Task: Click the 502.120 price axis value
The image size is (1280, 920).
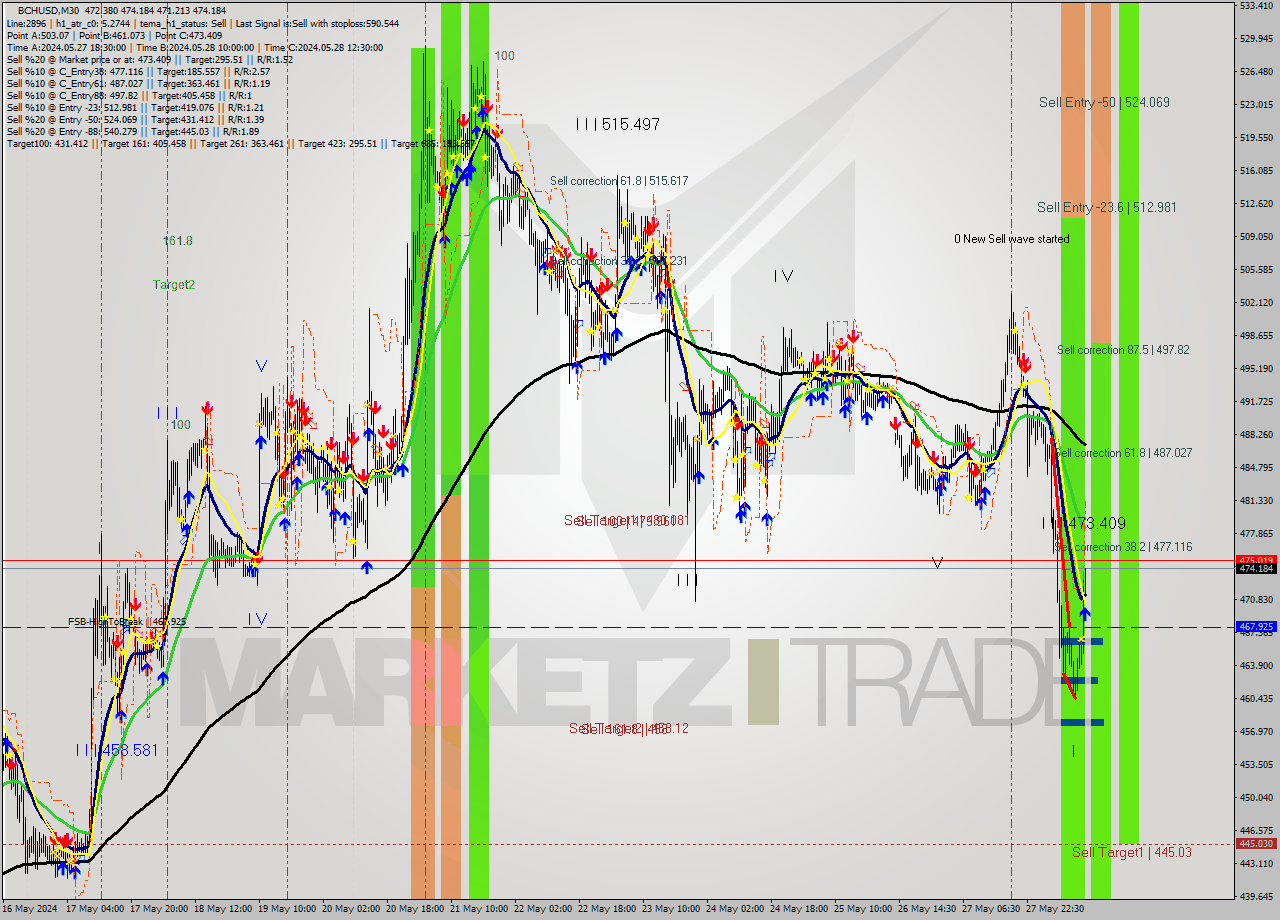Action: tap(1257, 302)
